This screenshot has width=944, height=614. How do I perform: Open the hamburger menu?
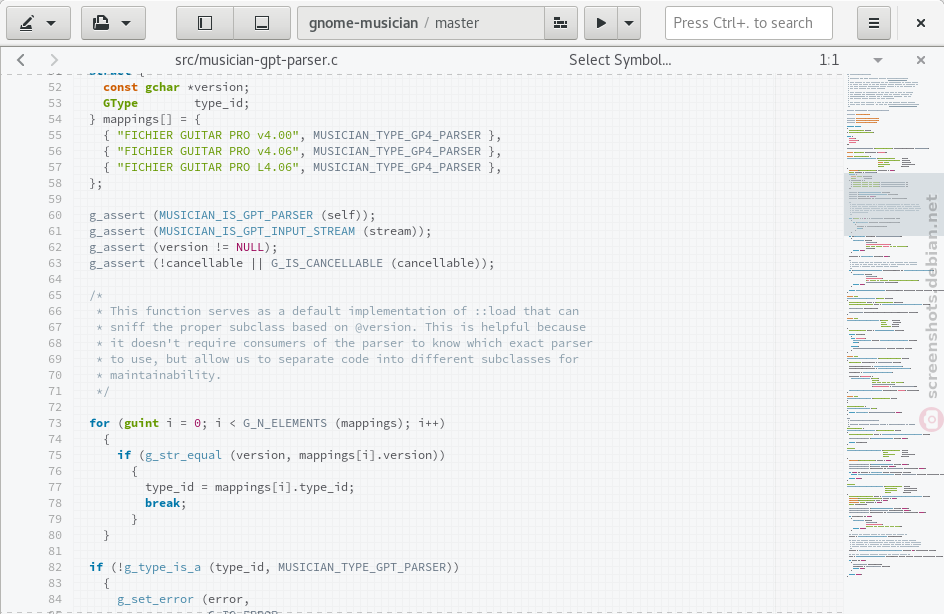(874, 23)
